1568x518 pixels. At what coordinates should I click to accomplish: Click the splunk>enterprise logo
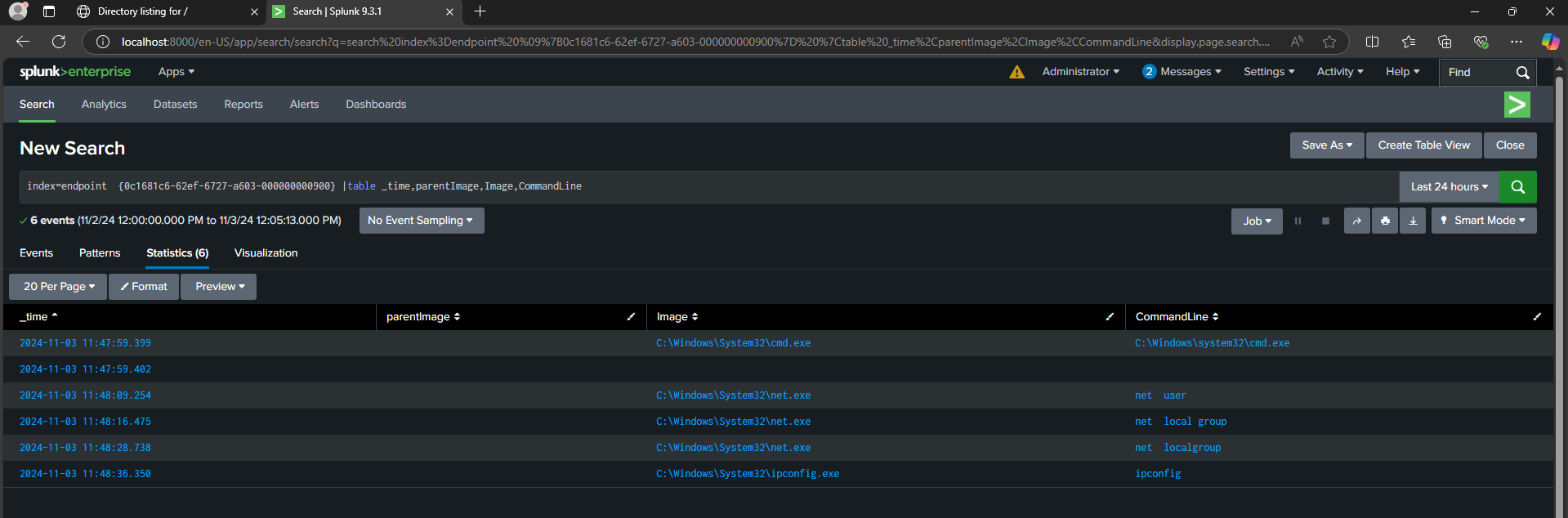tap(75, 72)
